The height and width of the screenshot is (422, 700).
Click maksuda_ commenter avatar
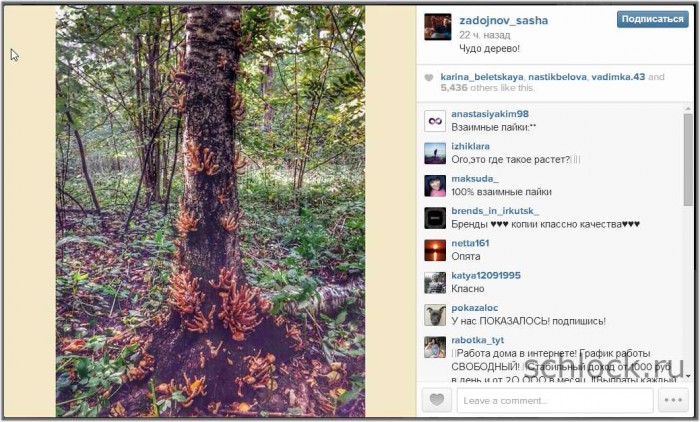click(x=435, y=185)
